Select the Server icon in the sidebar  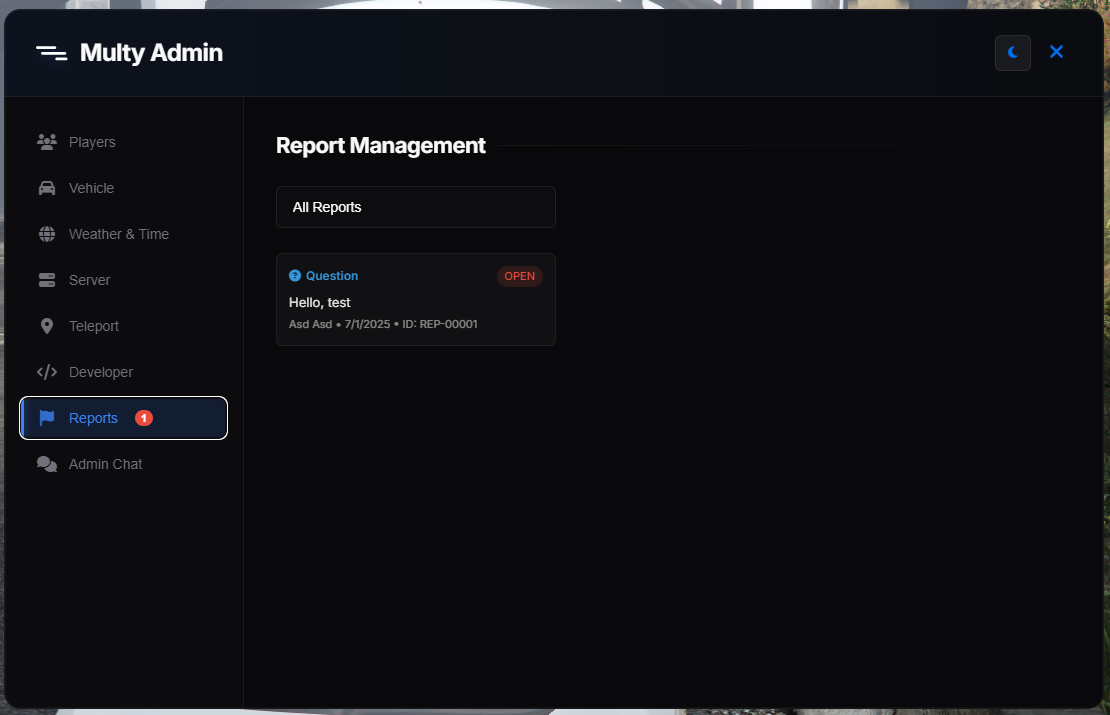(x=47, y=280)
